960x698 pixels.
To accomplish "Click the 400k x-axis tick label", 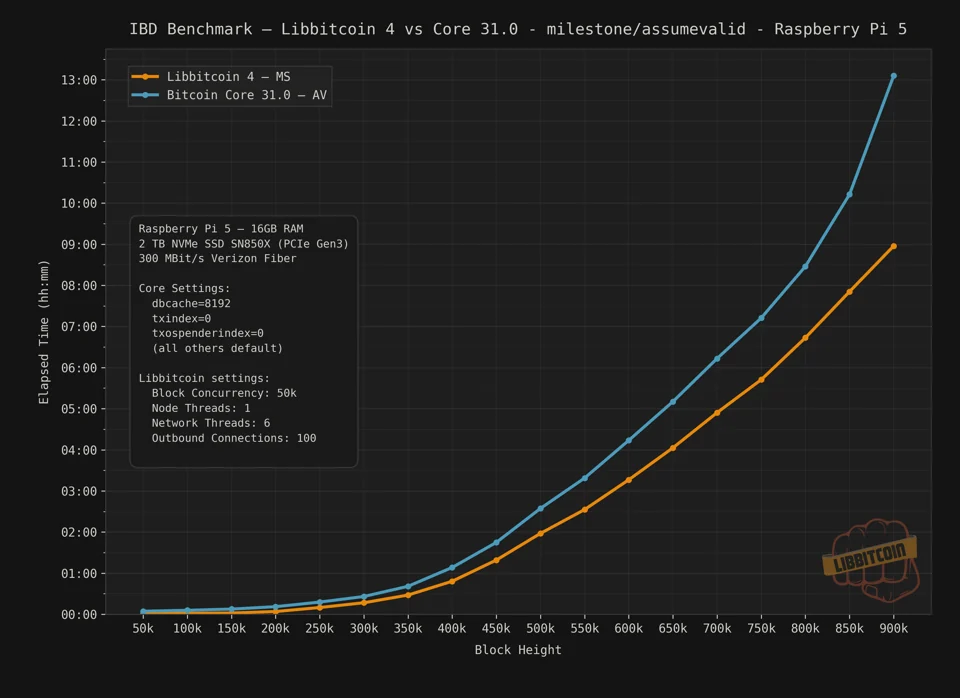I will coord(452,629).
